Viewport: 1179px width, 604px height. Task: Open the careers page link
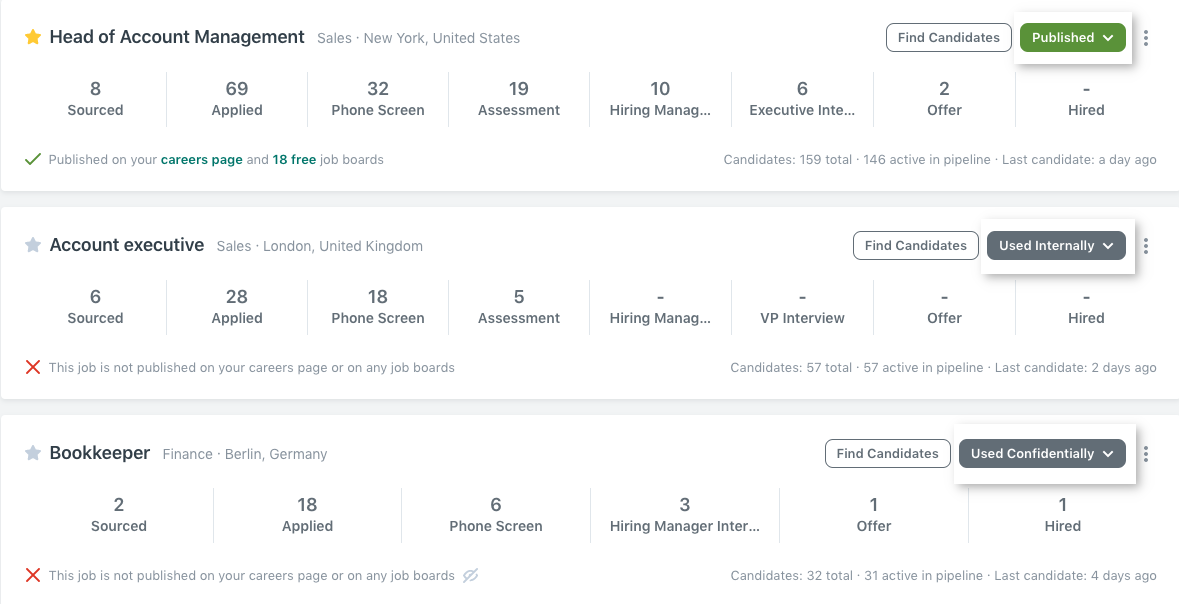coord(201,159)
